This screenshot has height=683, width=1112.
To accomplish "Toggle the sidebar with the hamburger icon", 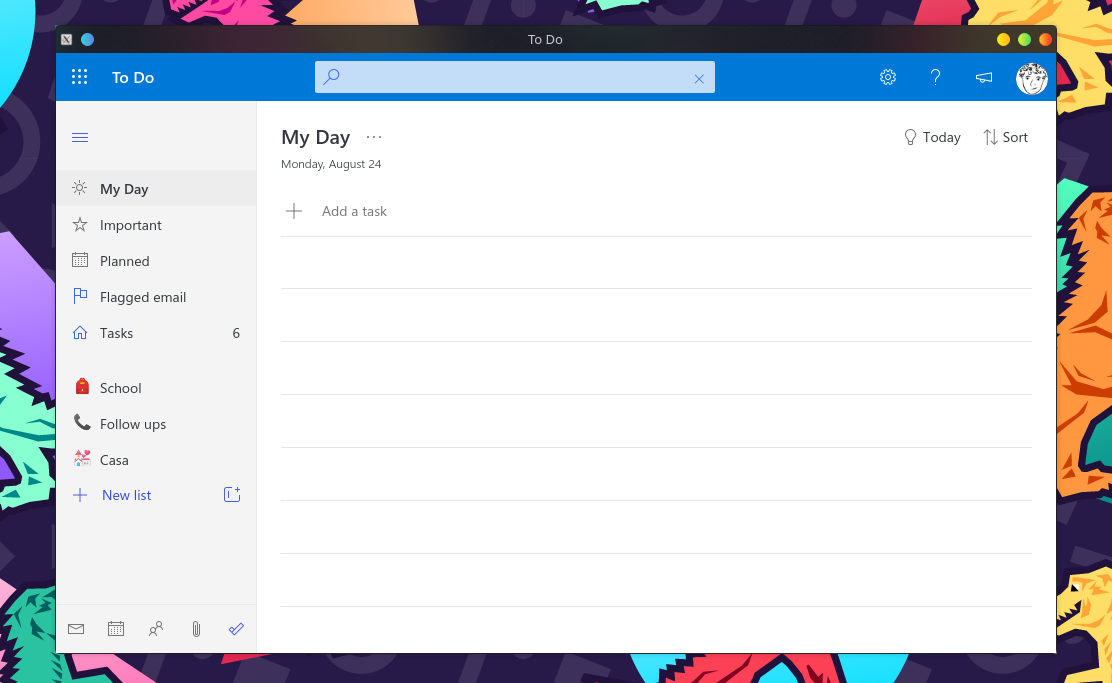I will 80,137.
